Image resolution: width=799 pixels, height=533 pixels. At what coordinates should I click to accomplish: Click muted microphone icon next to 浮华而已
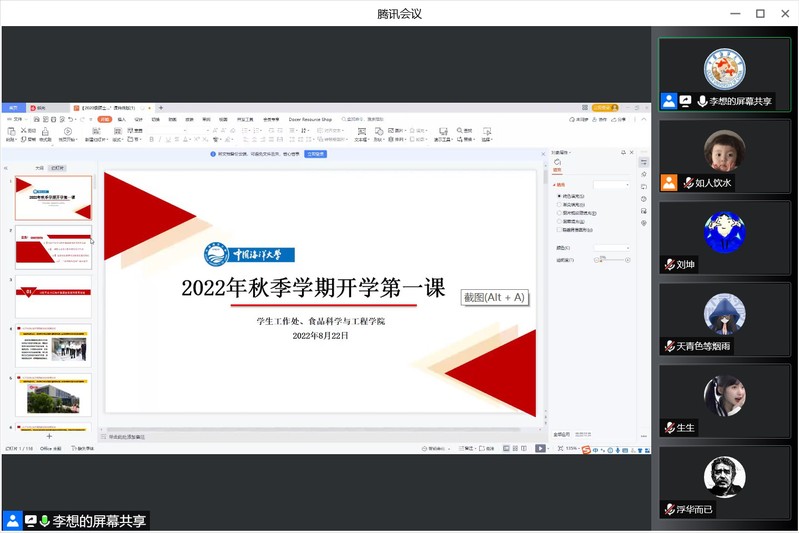[x=670, y=509]
